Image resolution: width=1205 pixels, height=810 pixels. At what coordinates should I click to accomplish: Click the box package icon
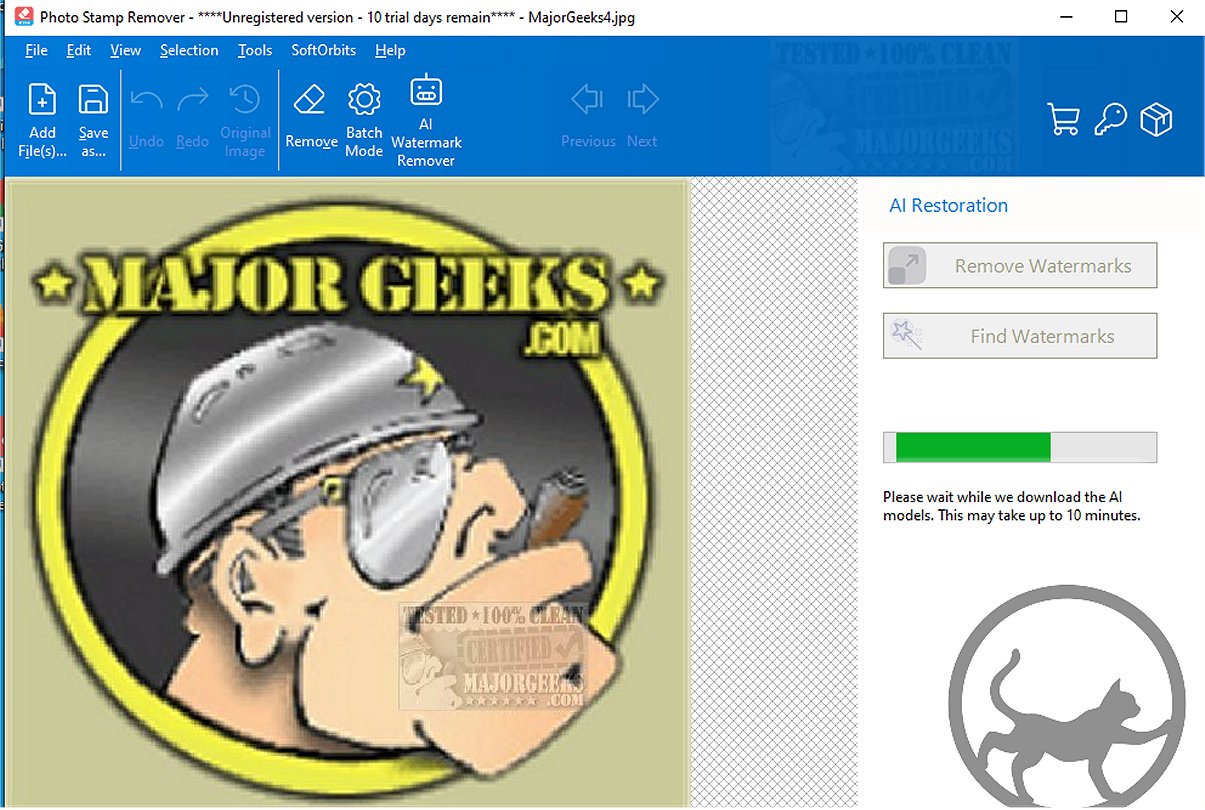click(x=1157, y=120)
